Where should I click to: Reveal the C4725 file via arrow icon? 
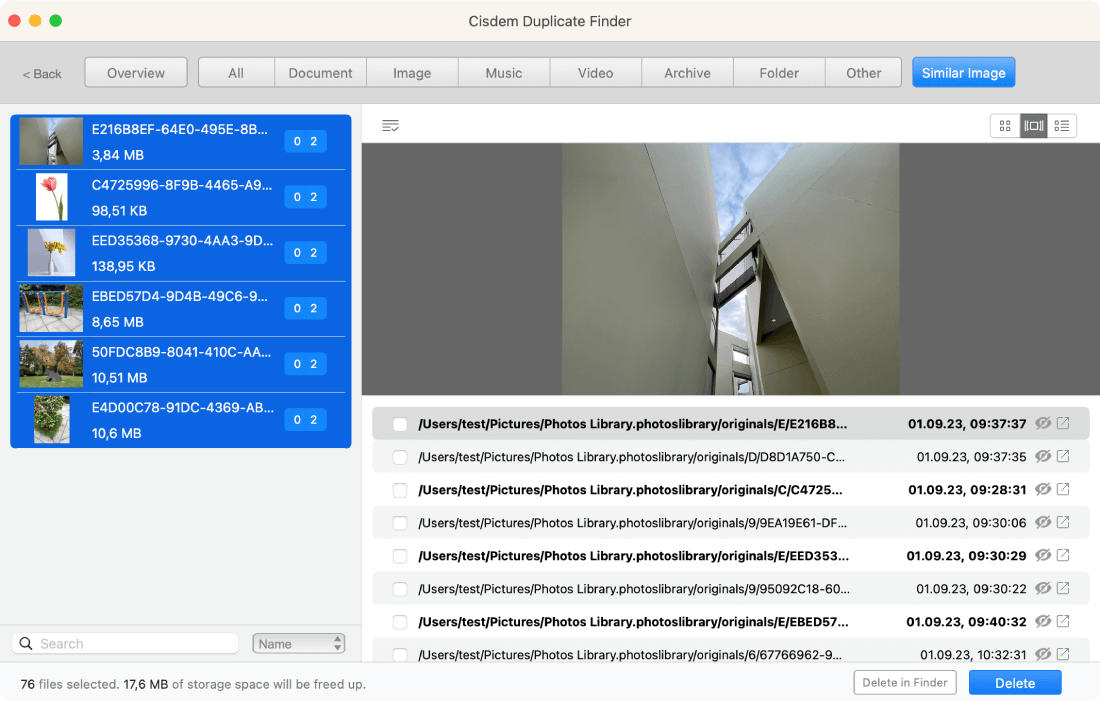[x=1063, y=490]
